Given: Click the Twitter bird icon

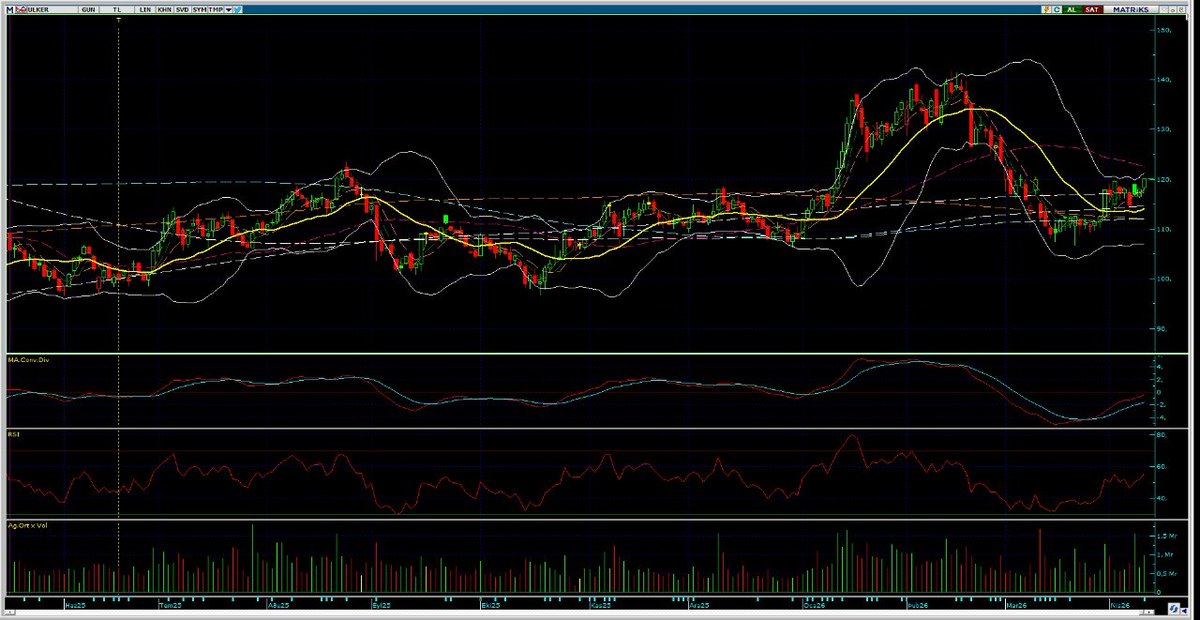Looking at the screenshot, I should (238, 10).
